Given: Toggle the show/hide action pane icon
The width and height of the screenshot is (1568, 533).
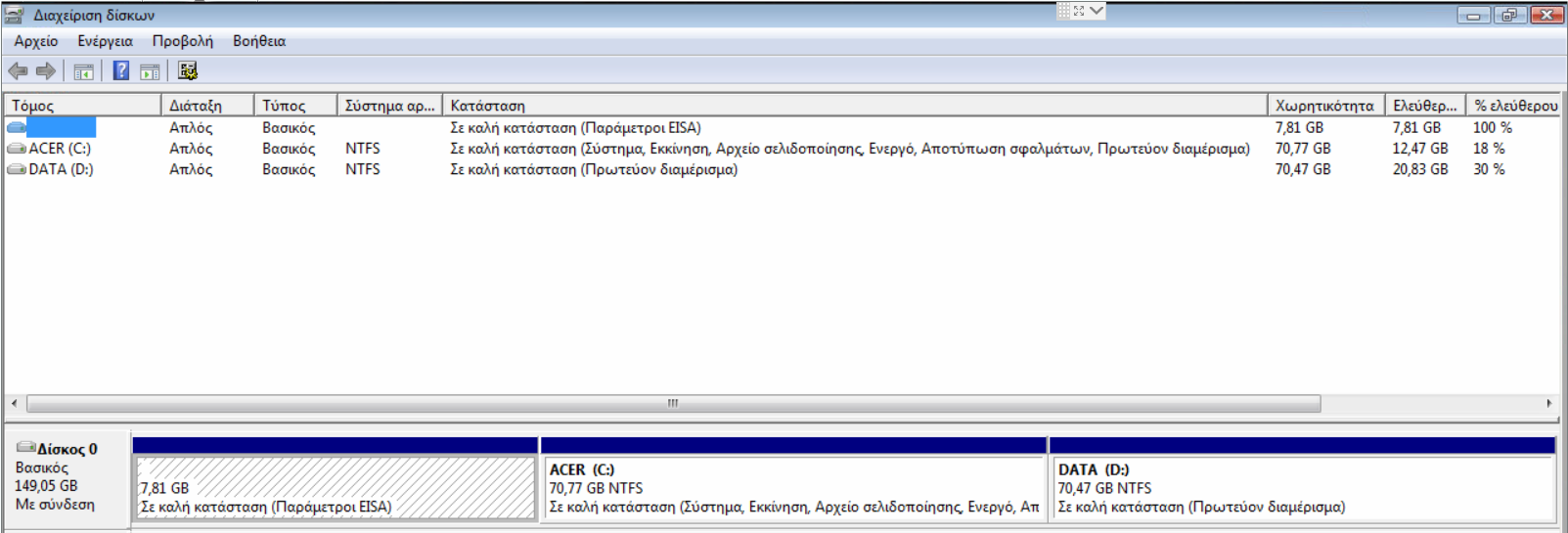Looking at the screenshot, I should pos(150,71).
